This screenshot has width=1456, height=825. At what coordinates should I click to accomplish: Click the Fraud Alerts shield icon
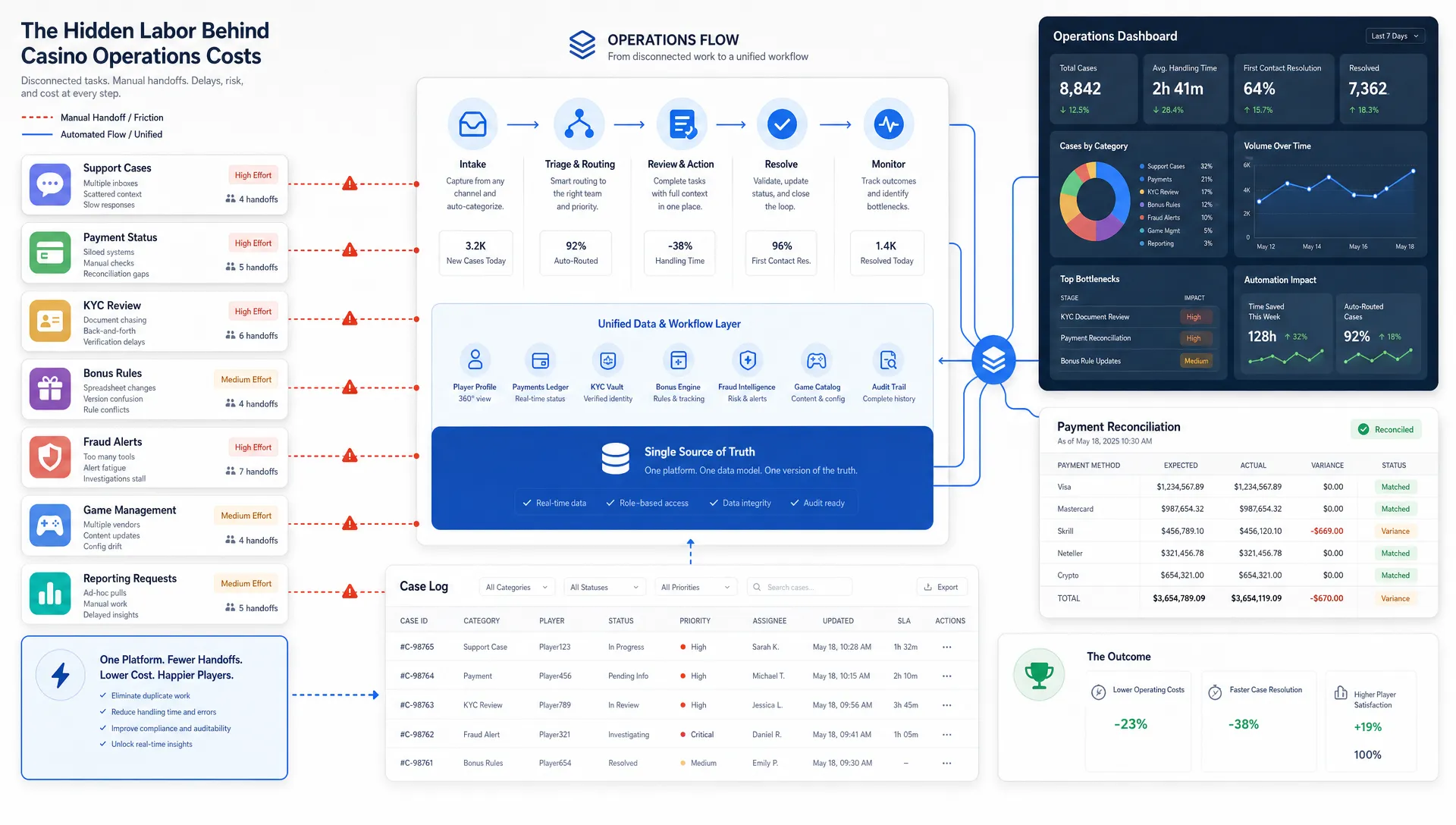click(x=50, y=457)
